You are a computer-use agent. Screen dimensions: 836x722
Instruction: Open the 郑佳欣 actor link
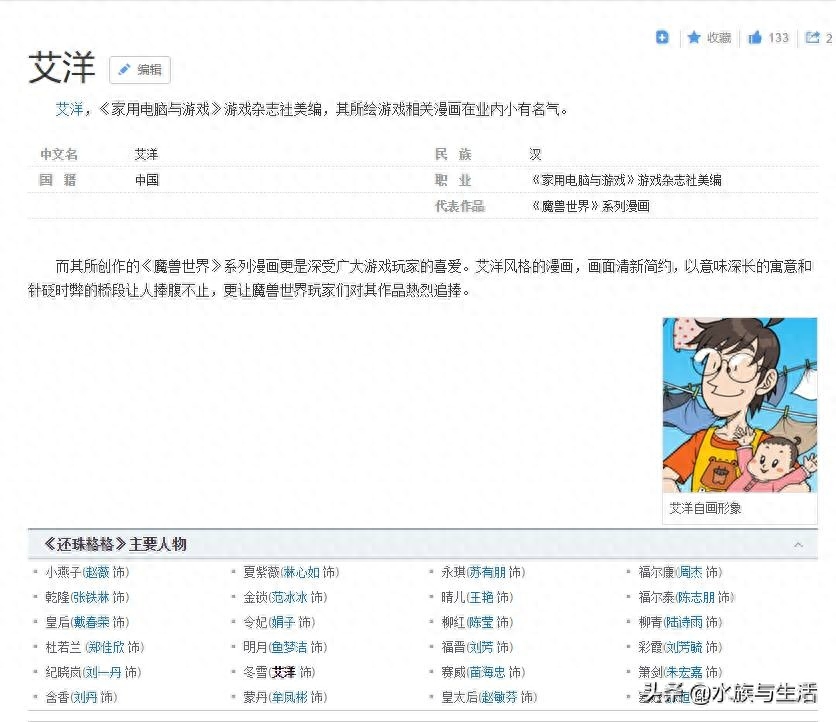107,647
